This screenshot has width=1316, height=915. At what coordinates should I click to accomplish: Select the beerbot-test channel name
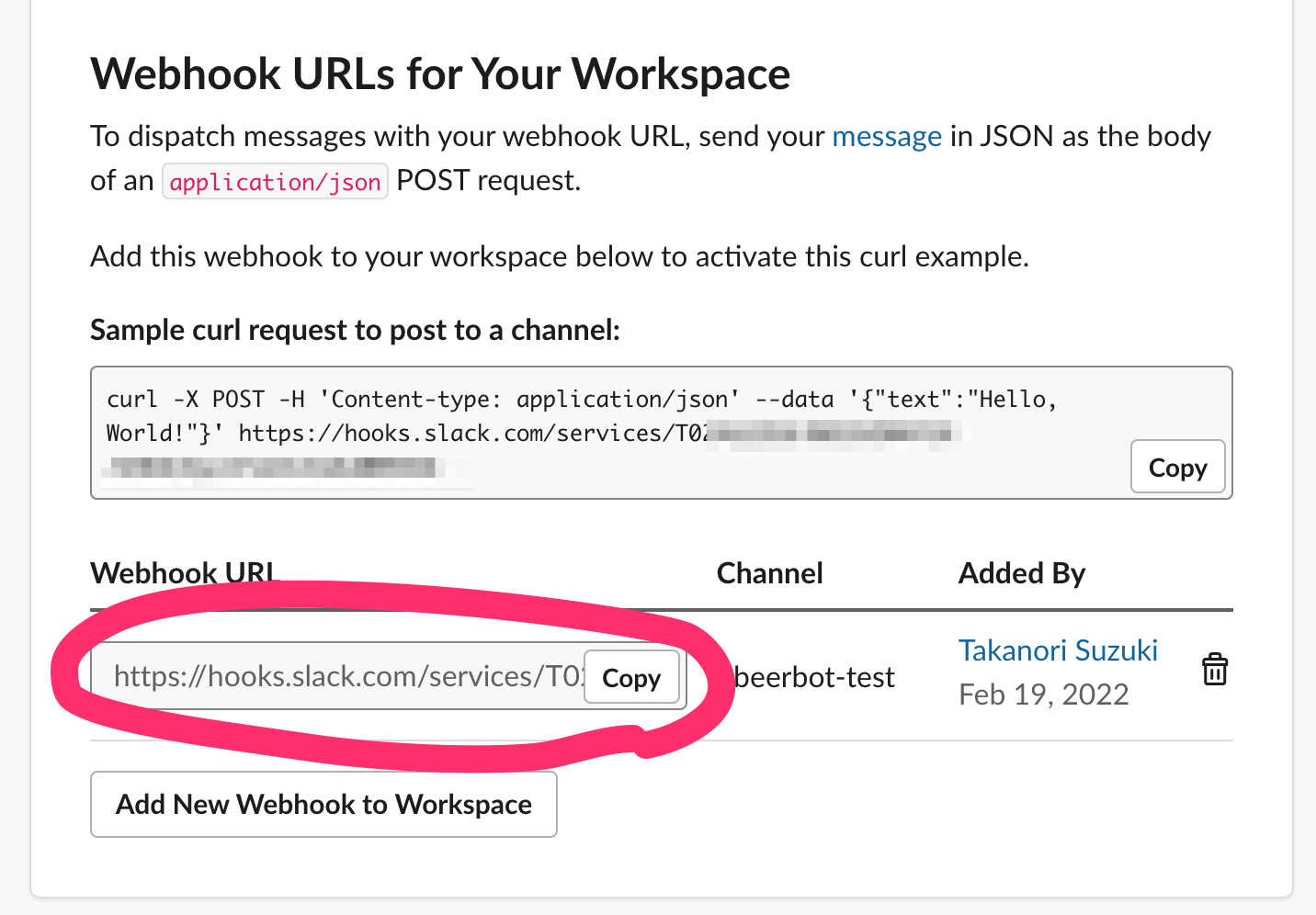pos(814,678)
